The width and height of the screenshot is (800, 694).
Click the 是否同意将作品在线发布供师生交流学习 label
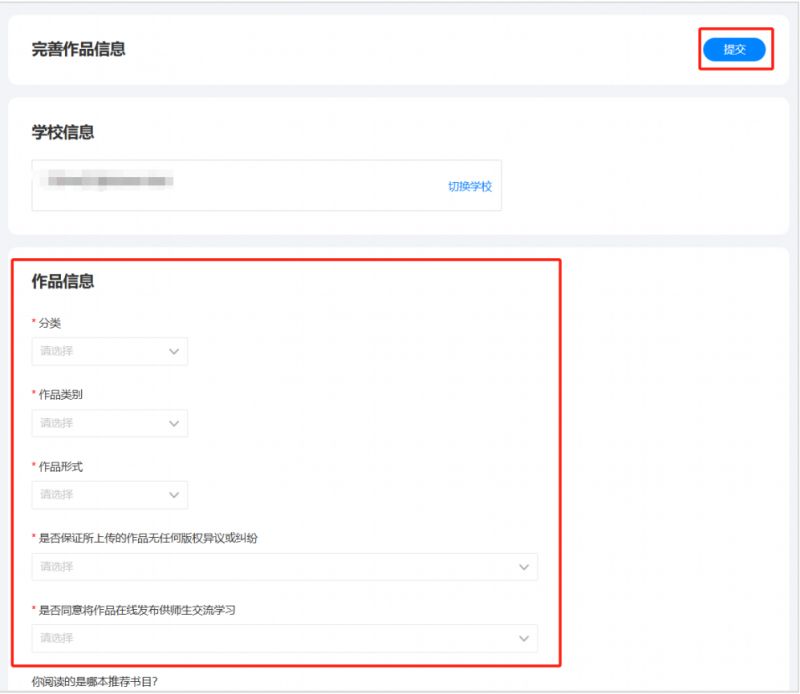[x=137, y=610]
